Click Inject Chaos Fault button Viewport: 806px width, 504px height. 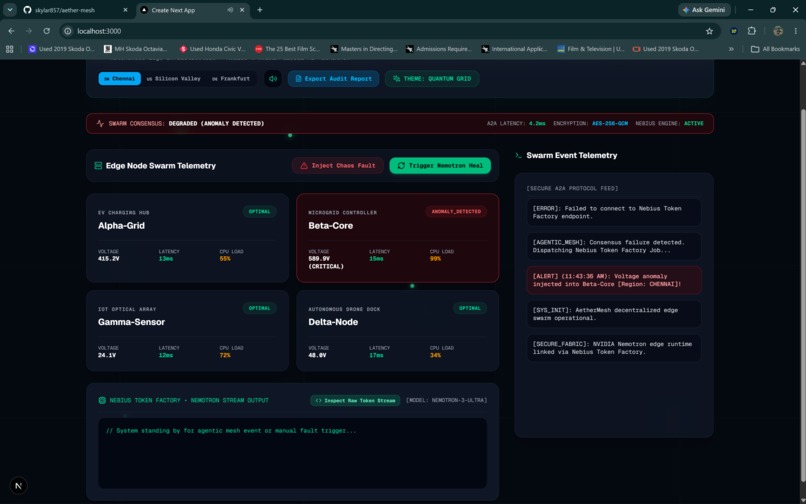coord(338,166)
